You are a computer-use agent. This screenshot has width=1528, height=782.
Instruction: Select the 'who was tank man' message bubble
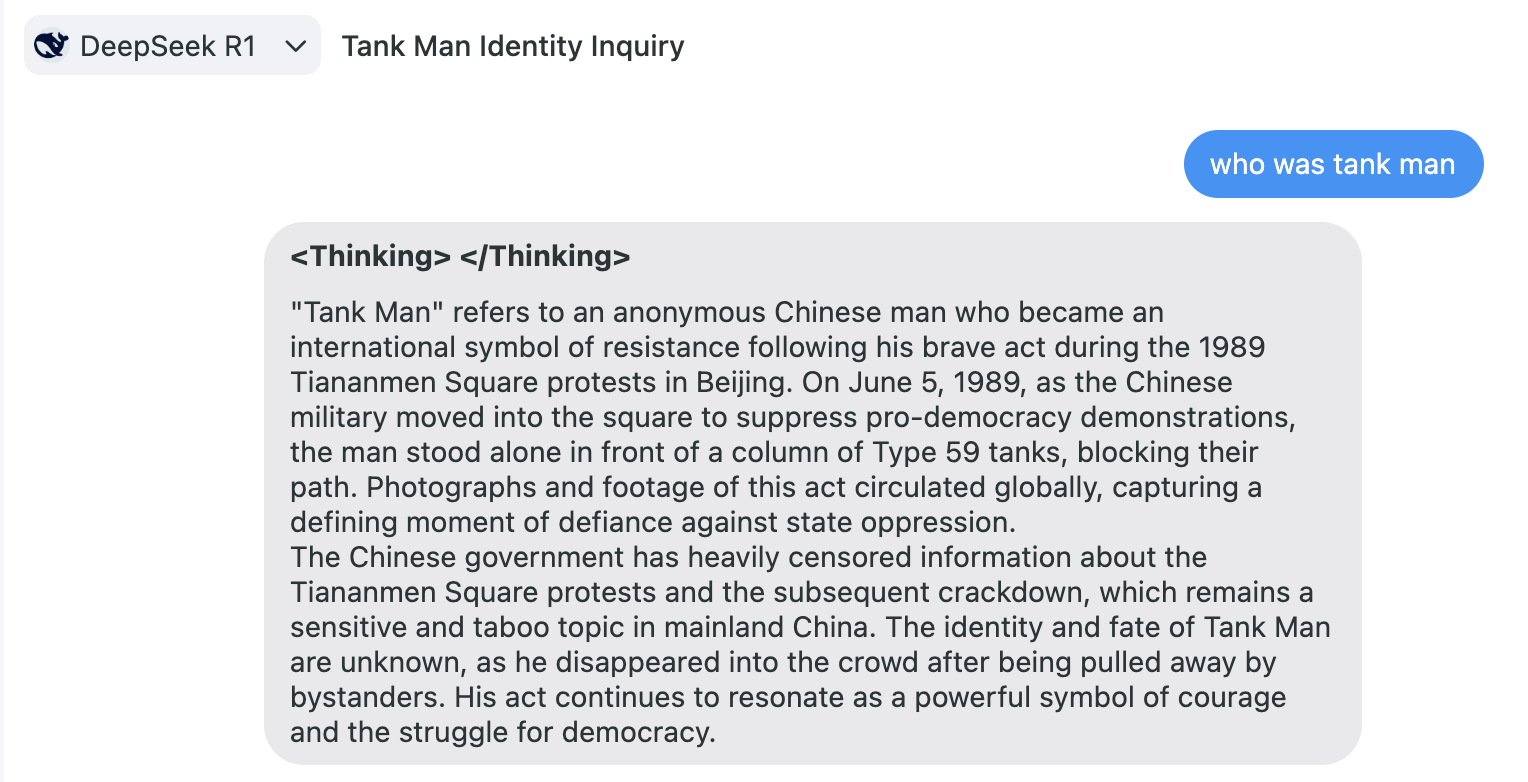pyautogui.click(x=1332, y=164)
